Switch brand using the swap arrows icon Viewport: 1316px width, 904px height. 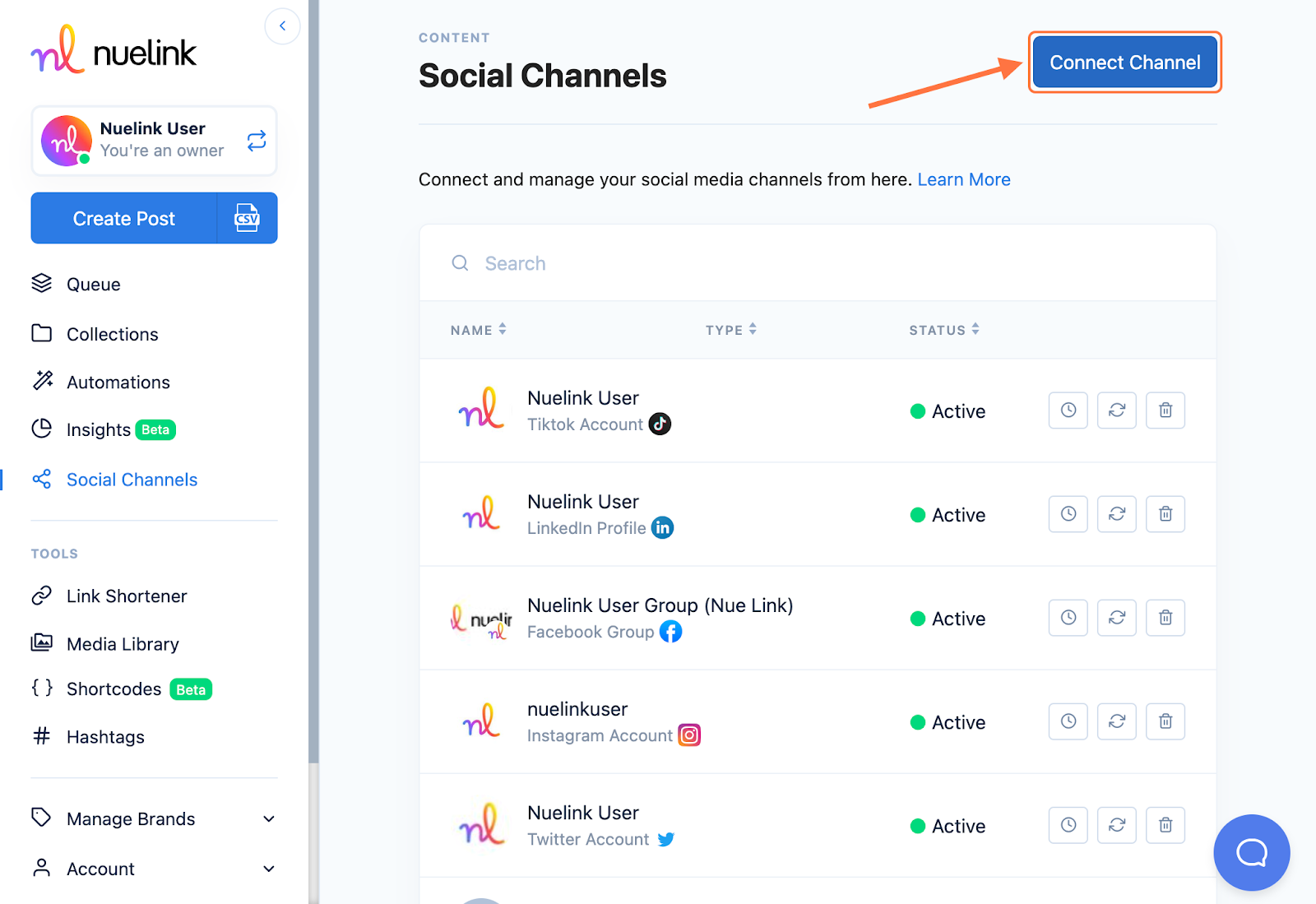click(257, 141)
